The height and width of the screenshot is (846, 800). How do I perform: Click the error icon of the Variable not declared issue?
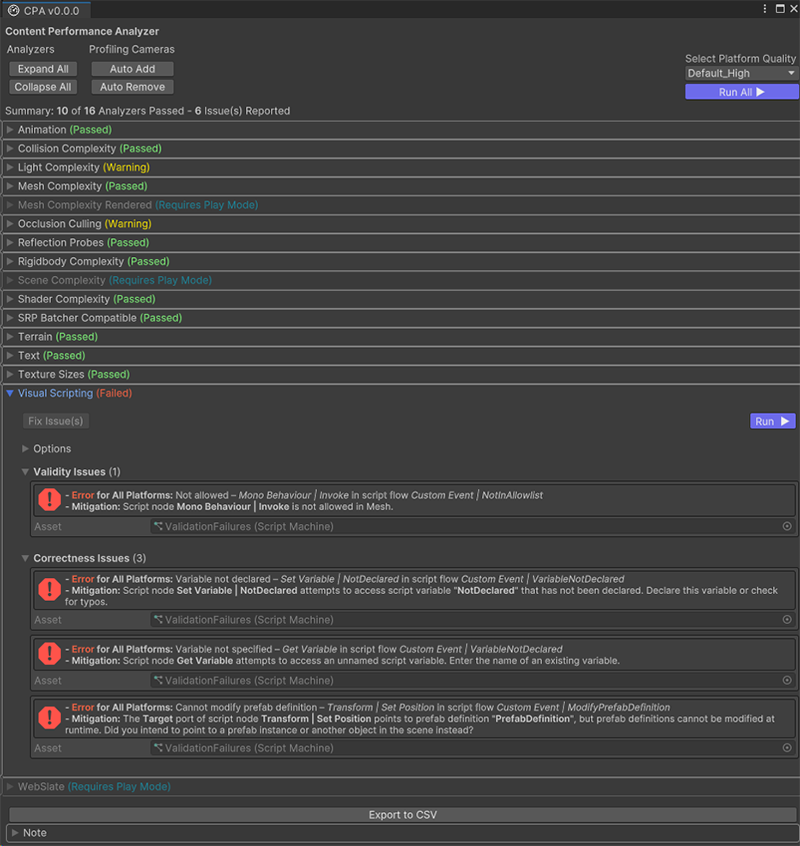pyautogui.click(x=49, y=590)
